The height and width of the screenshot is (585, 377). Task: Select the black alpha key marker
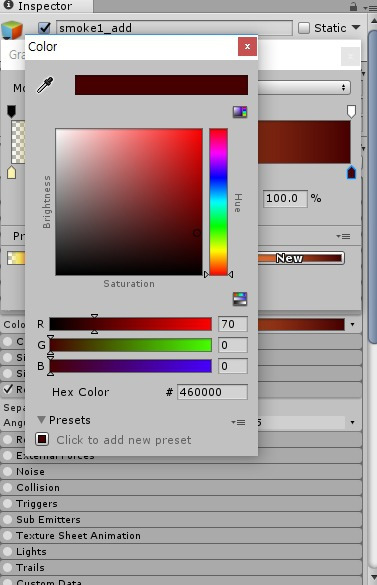click(12, 111)
